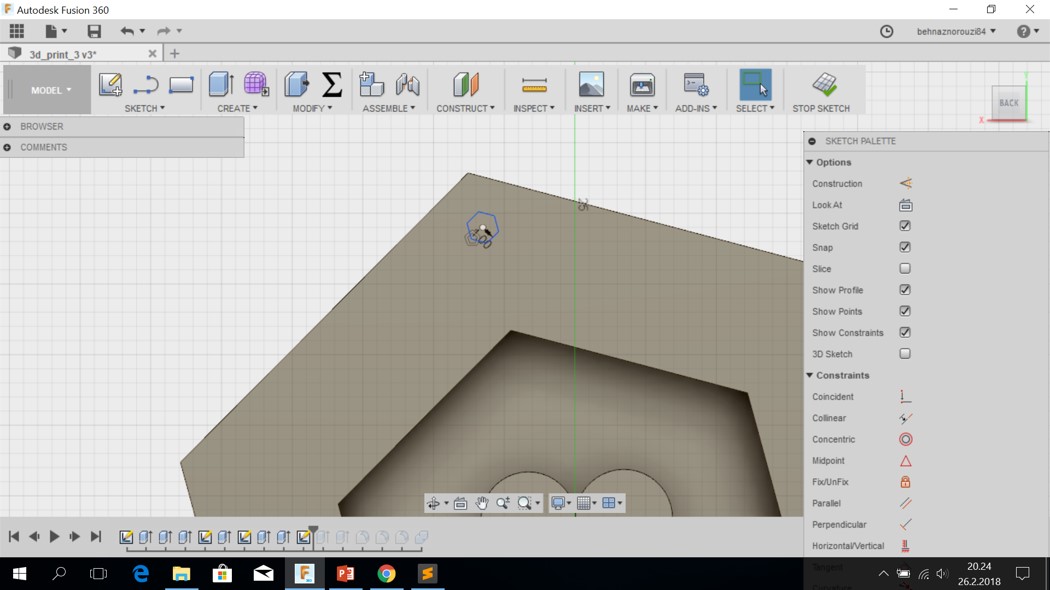Close the 3d_print_3 v3 tab
1050x590 pixels.
153,54
